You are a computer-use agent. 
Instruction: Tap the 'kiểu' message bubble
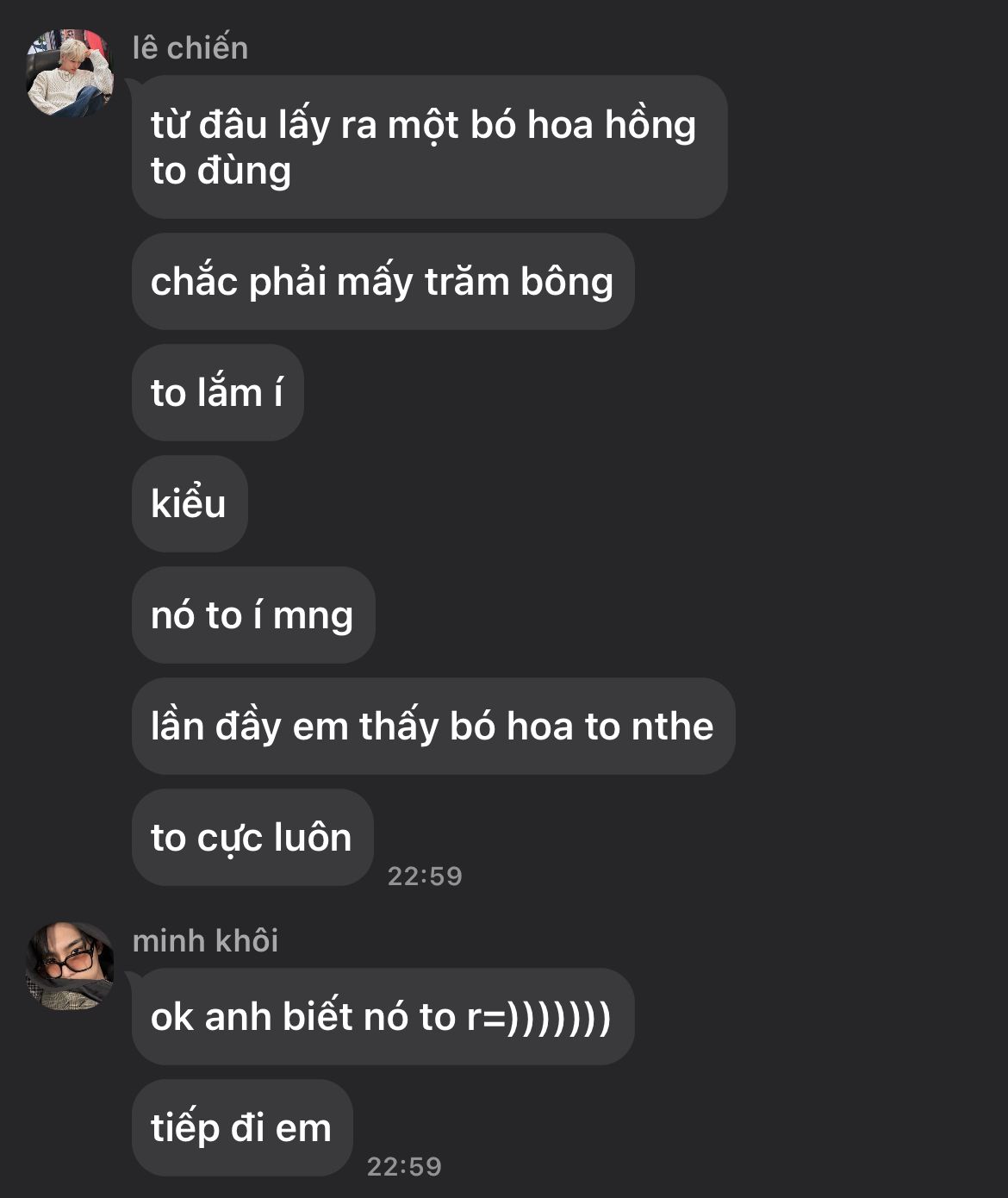190,504
